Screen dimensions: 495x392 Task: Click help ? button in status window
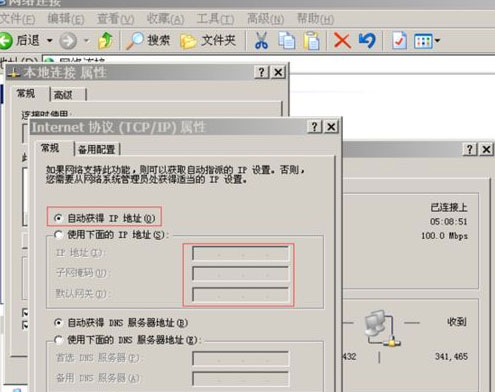(x=470, y=149)
